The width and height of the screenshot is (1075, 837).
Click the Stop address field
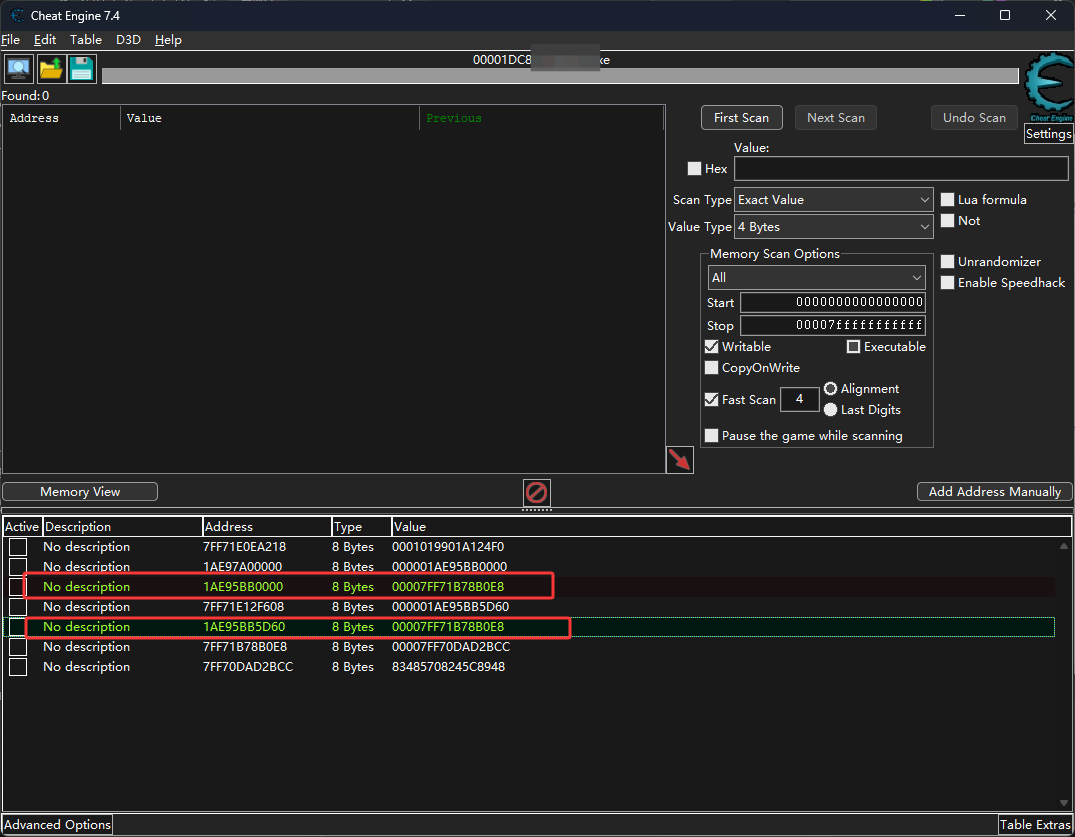(x=832, y=325)
